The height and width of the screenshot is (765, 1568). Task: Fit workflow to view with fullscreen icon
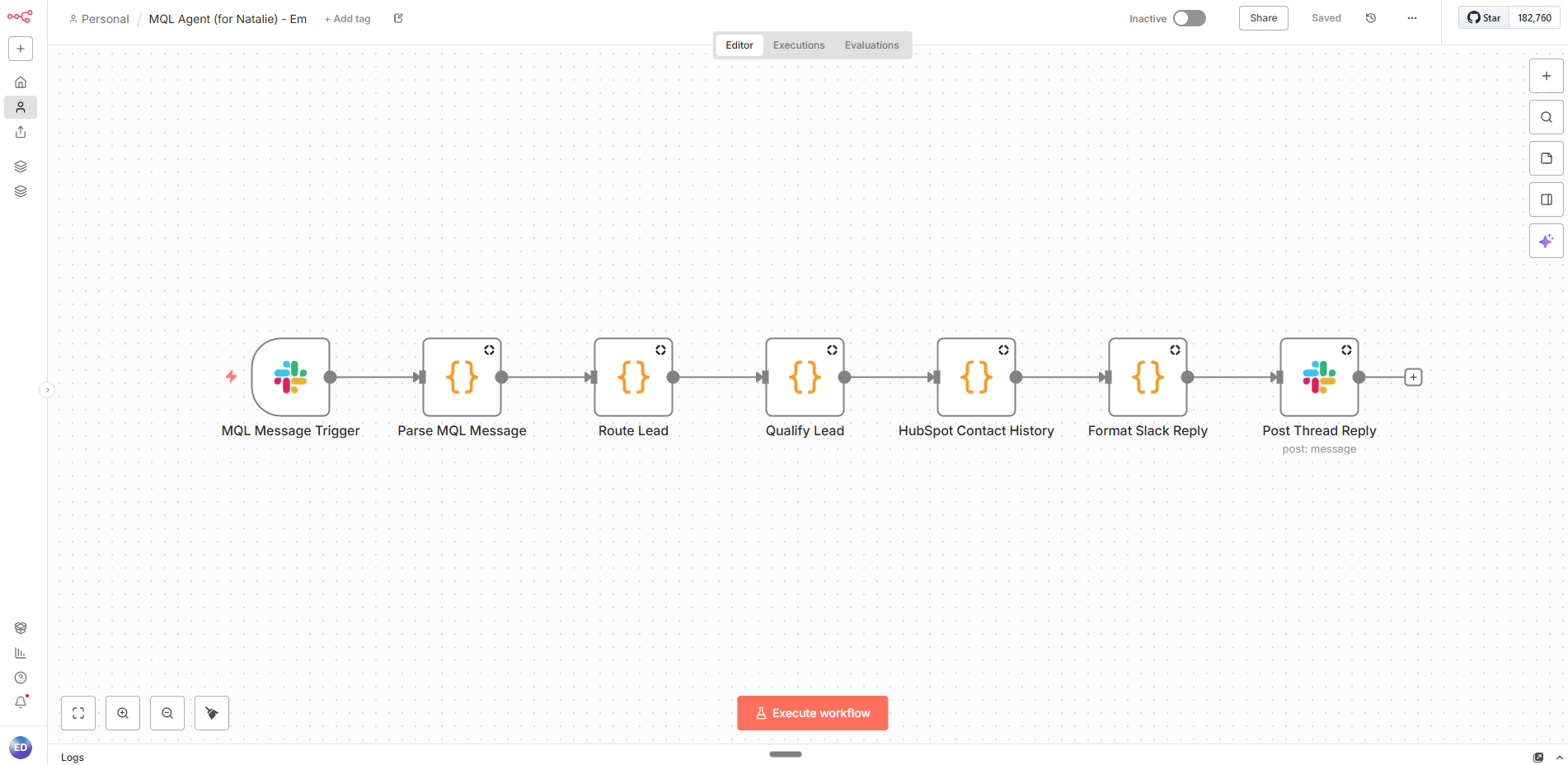point(78,713)
